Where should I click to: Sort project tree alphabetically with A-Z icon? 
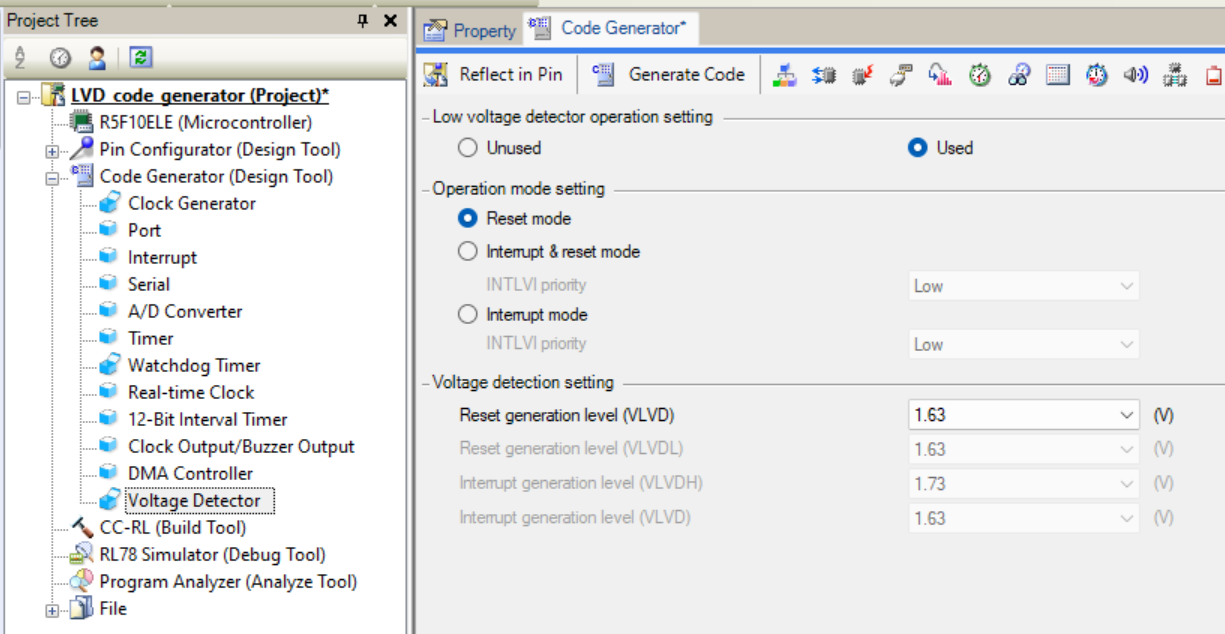[x=21, y=57]
